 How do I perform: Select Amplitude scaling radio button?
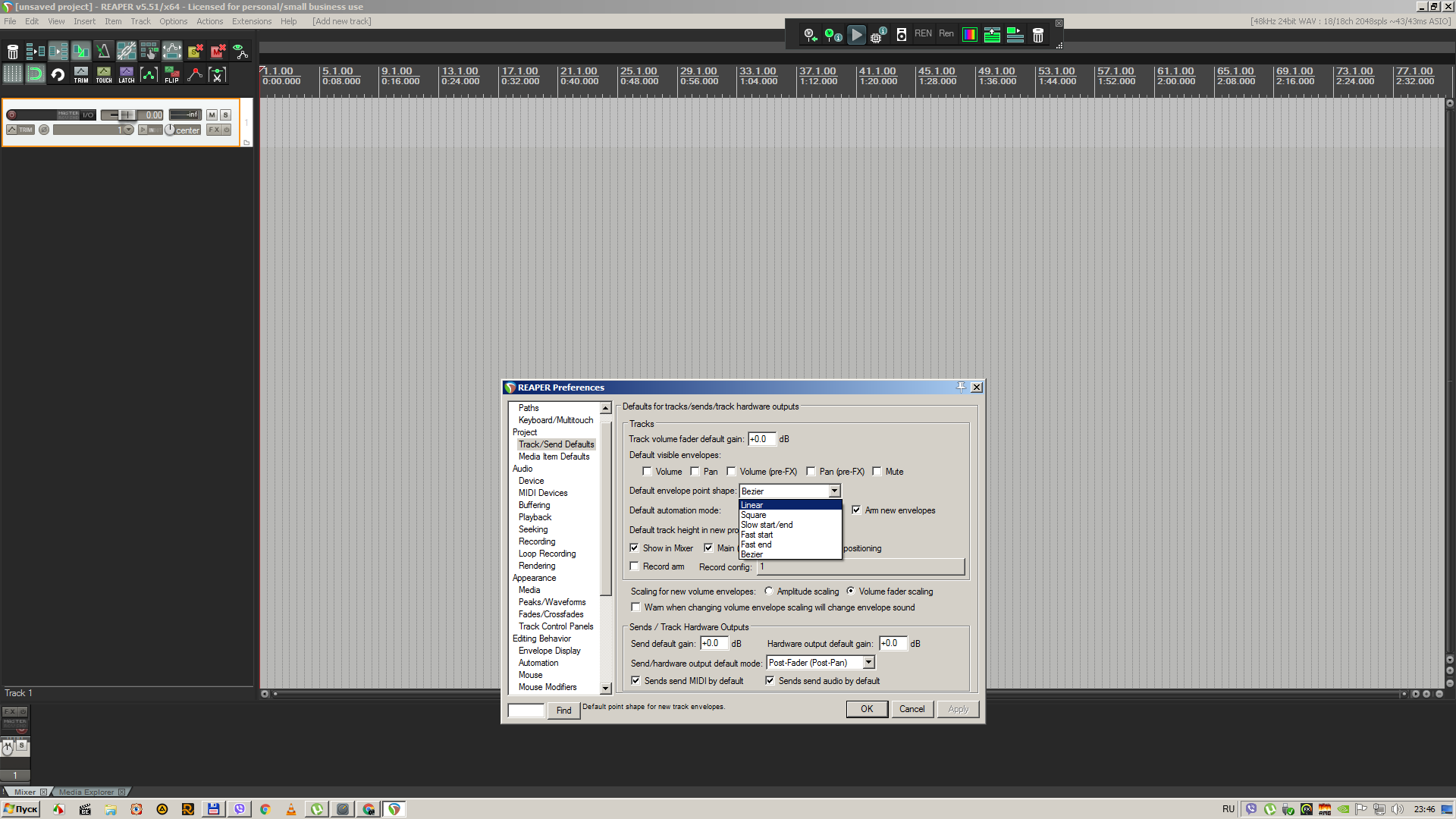point(769,591)
